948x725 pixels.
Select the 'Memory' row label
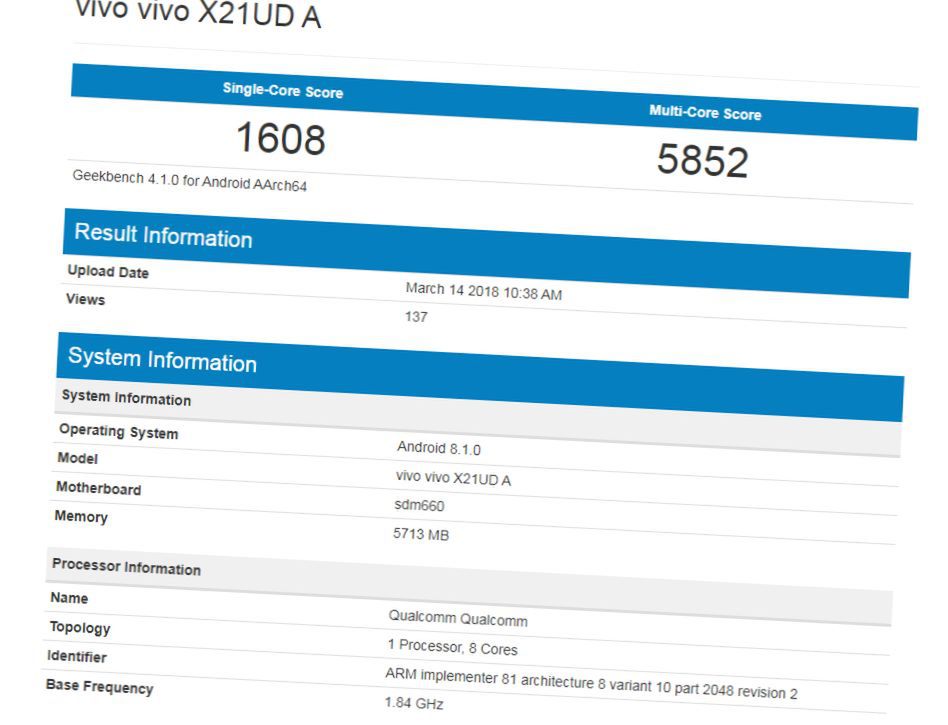[x=81, y=516]
